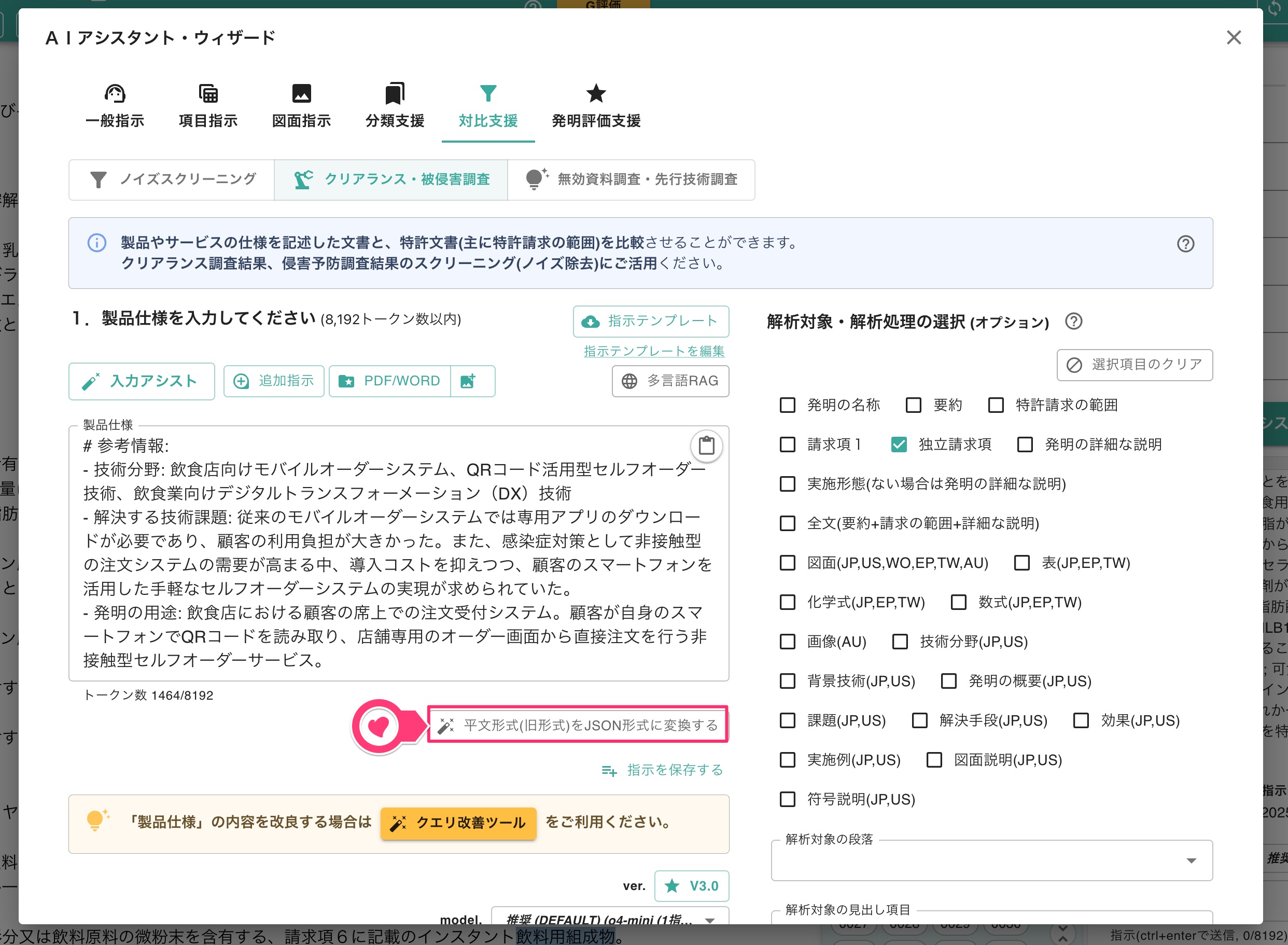Check the 実施形態 checkbox
This screenshot has height=945, width=1288.
coord(788,484)
